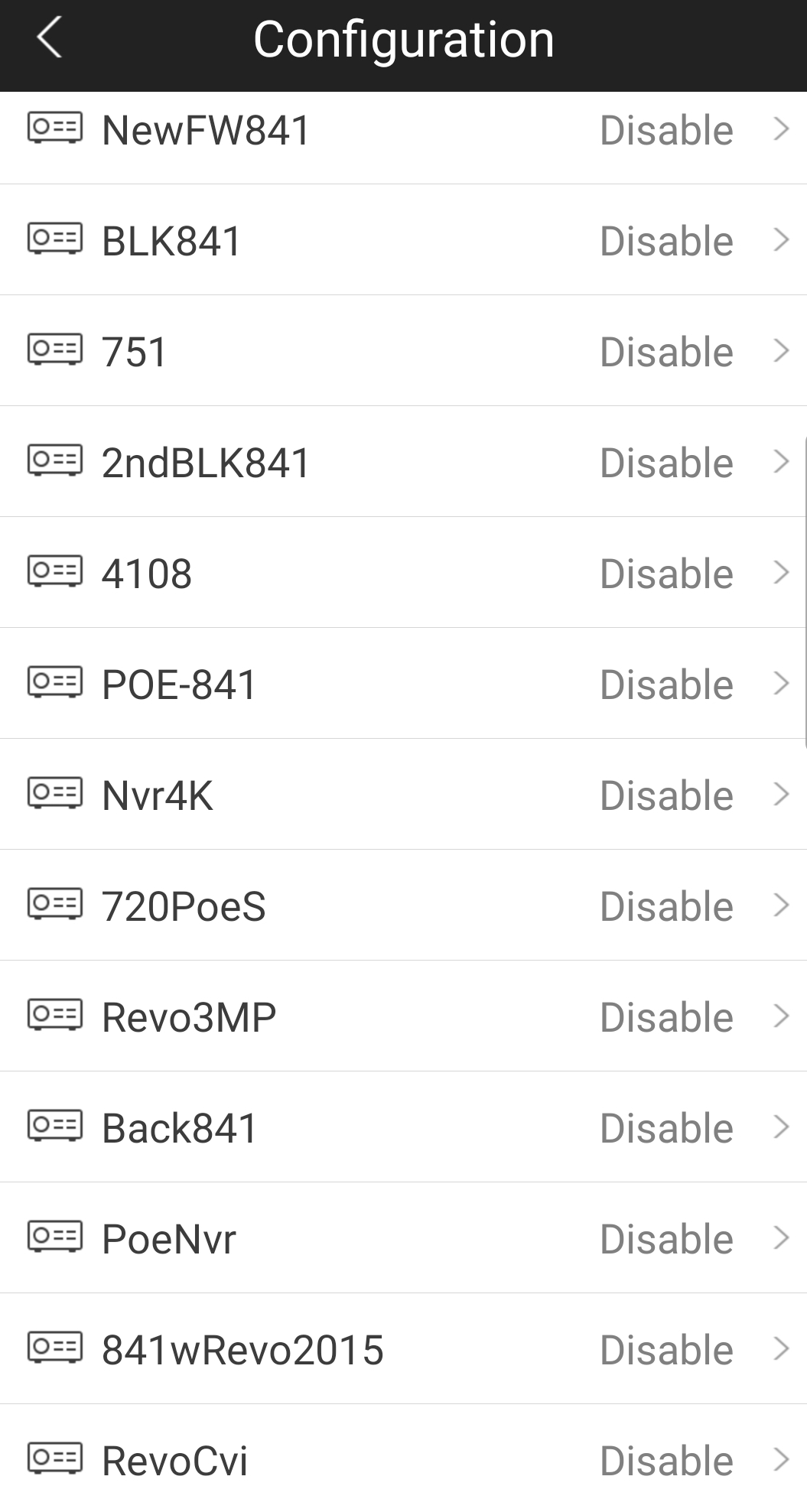Expand the 720PoeS row chevron
Viewport: 807px width, 1512px height.
pyautogui.click(x=781, y=906)
